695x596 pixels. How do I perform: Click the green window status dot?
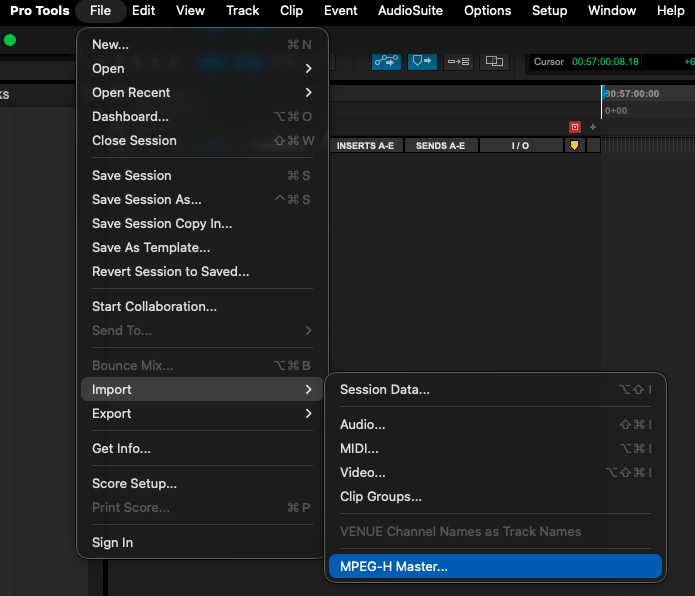[10, 40]
